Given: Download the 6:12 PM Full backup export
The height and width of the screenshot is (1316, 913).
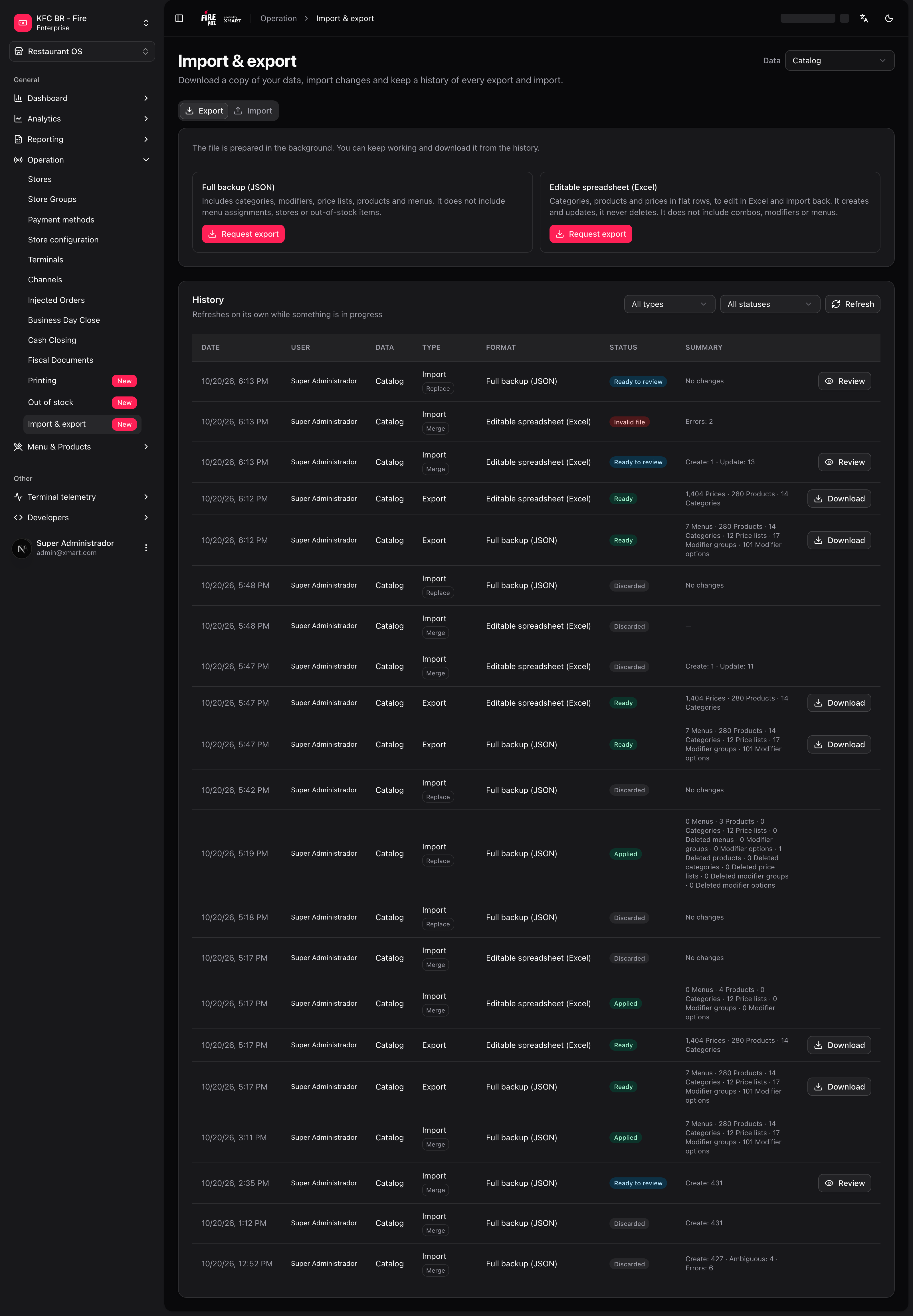Looking at the screenshot, I should click(839, 540).
